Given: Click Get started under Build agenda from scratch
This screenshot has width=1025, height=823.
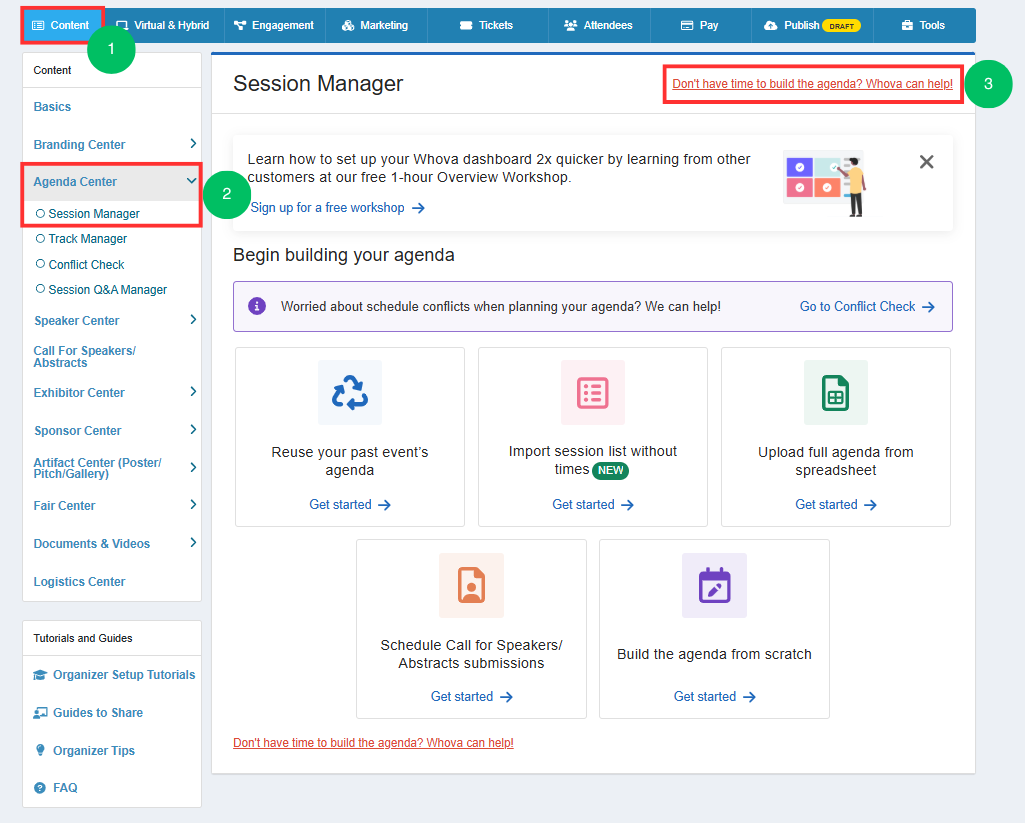Looking at the screenshot, I should point(714,697).
